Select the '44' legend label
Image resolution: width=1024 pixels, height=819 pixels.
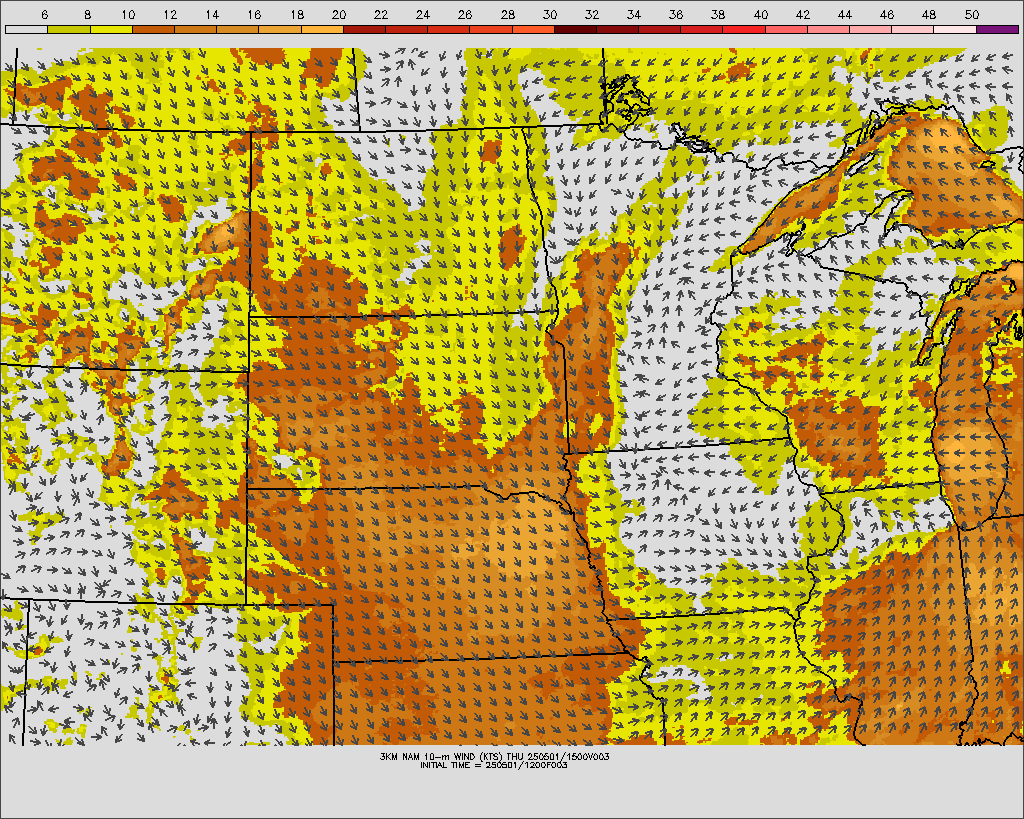(844, 14)
